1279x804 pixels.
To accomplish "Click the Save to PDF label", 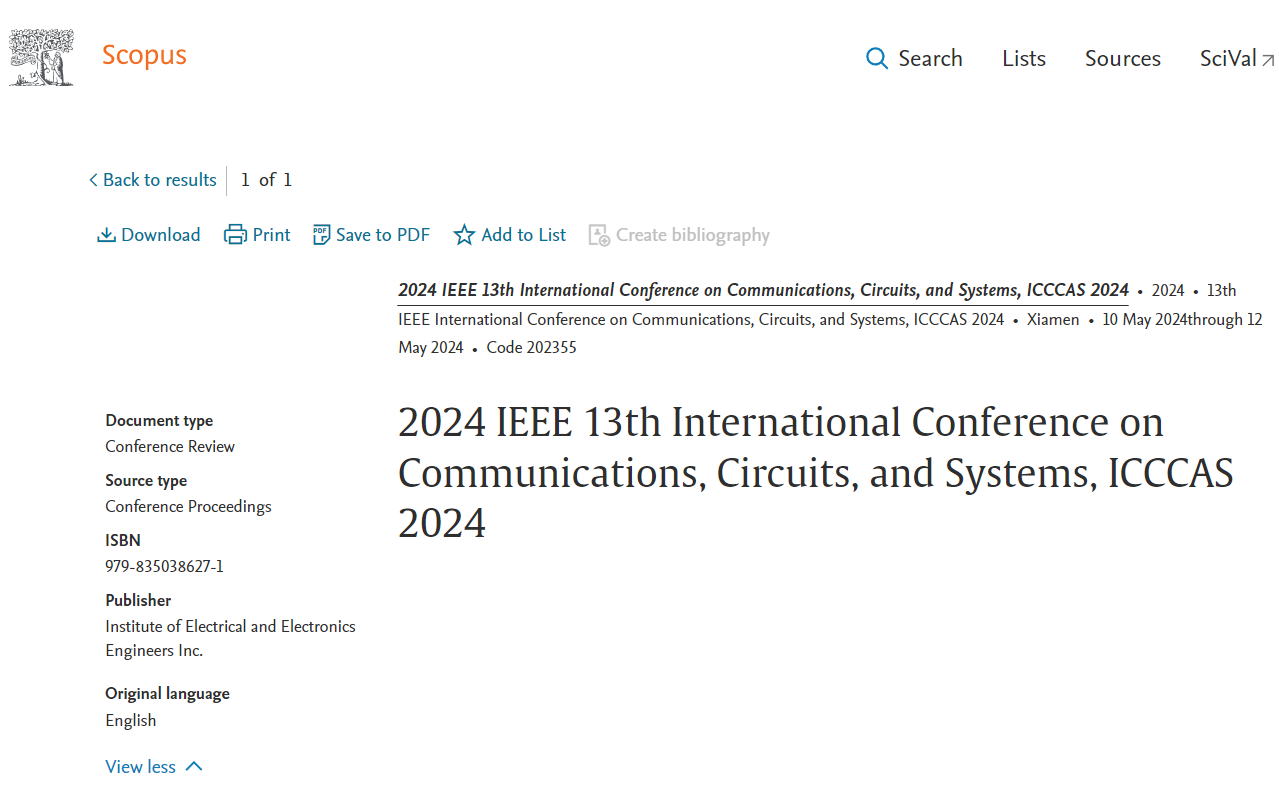I will click(383, 235).
